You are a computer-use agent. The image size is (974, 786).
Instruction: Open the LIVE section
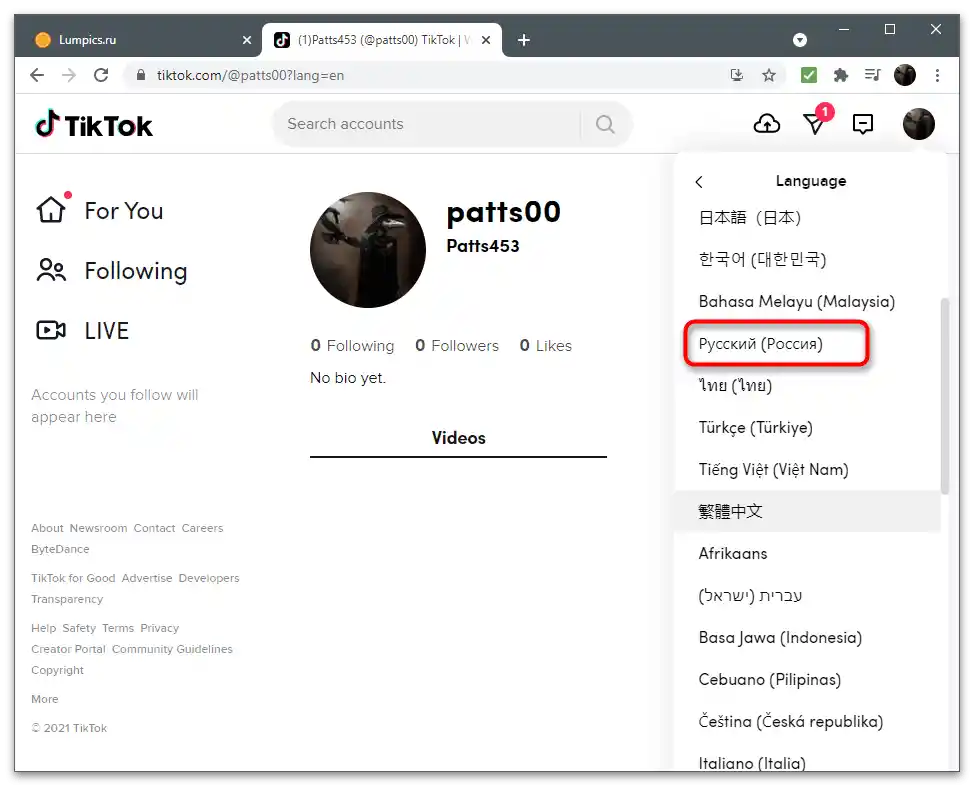(83, 331)
